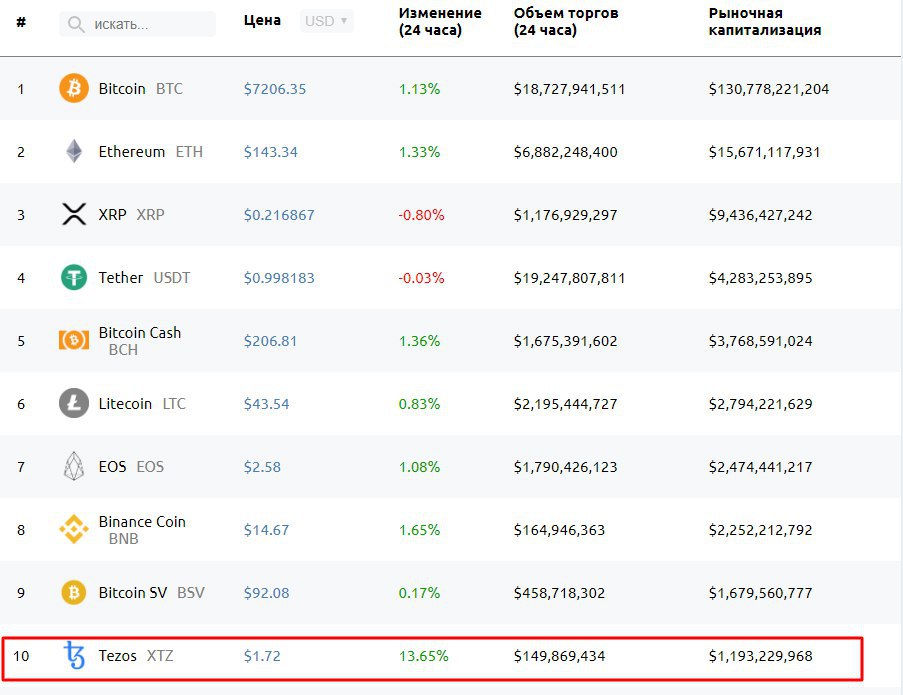Click the Bitcoin Cash logo icon
This screenshot has width=903, height=695.
tap(74, 340)
